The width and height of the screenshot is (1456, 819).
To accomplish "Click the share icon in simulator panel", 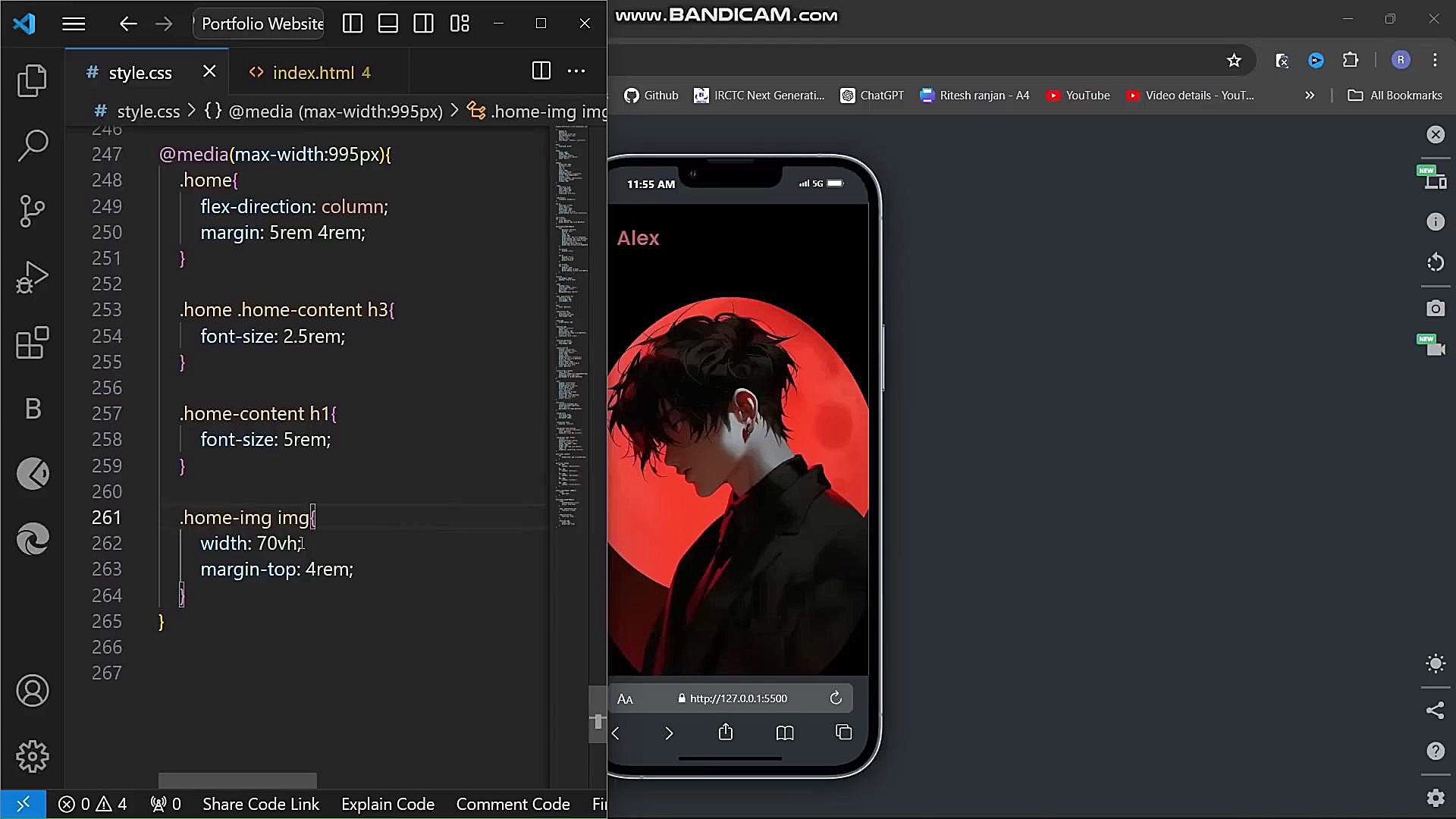I will click(1436, 711).
